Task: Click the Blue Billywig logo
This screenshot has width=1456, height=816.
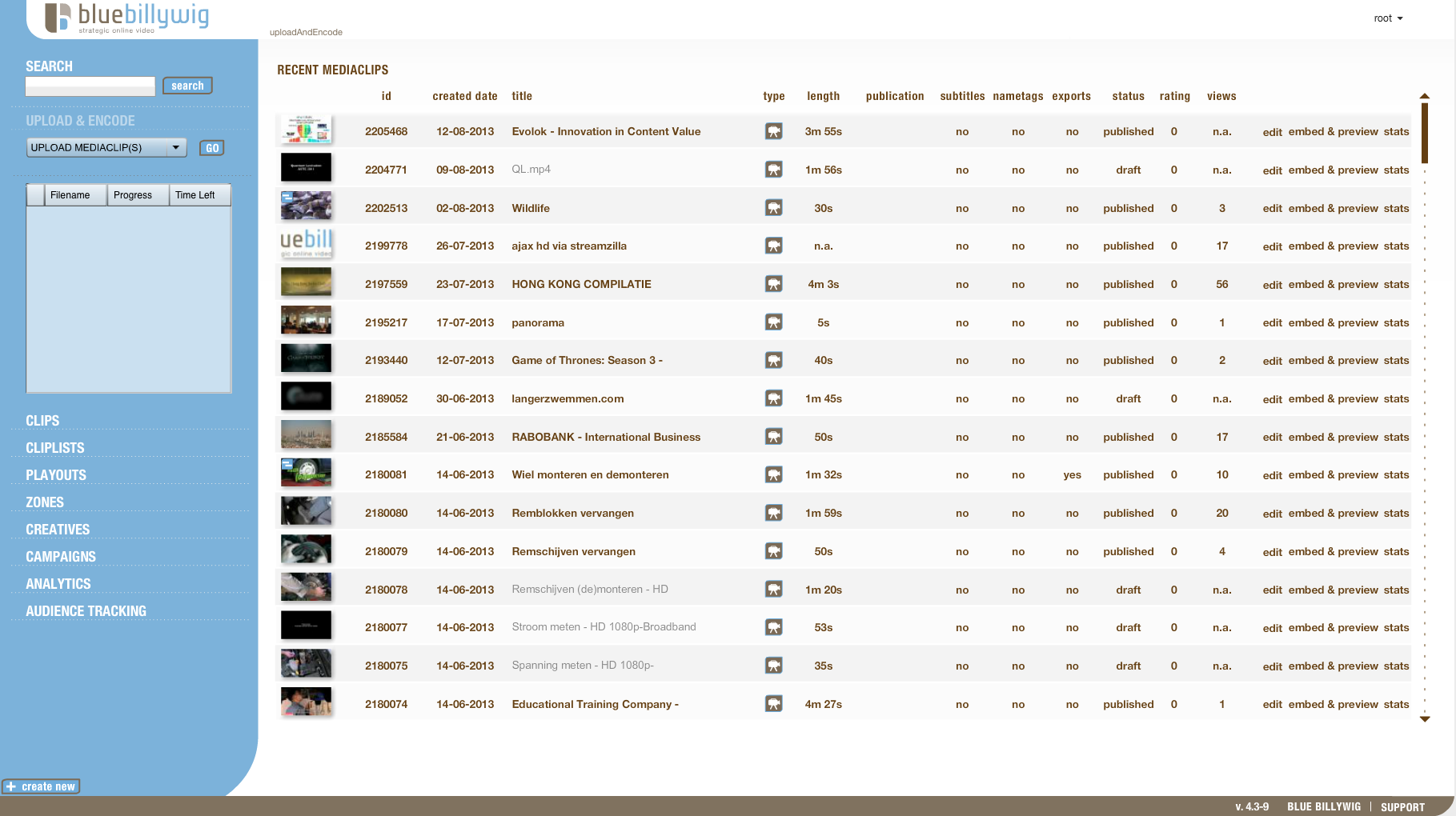Action: [x=126, y=18]
